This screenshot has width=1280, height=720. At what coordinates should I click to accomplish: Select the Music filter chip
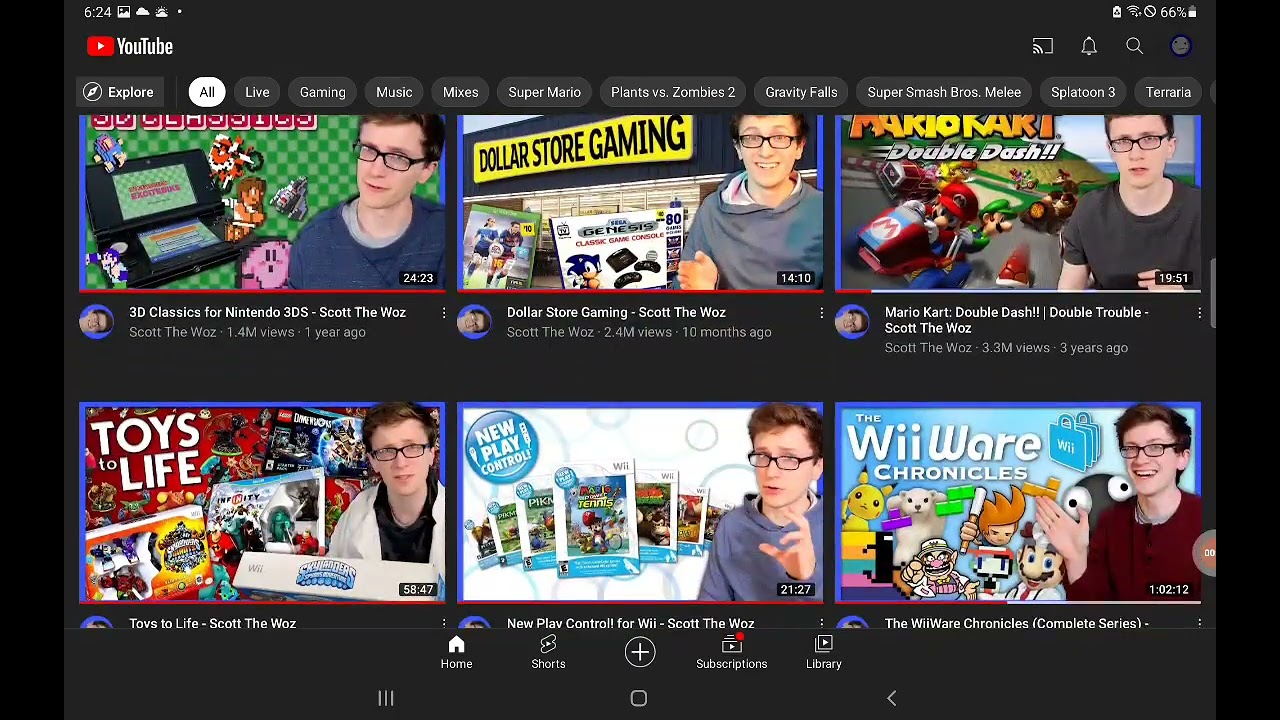[x=394, y=92]
